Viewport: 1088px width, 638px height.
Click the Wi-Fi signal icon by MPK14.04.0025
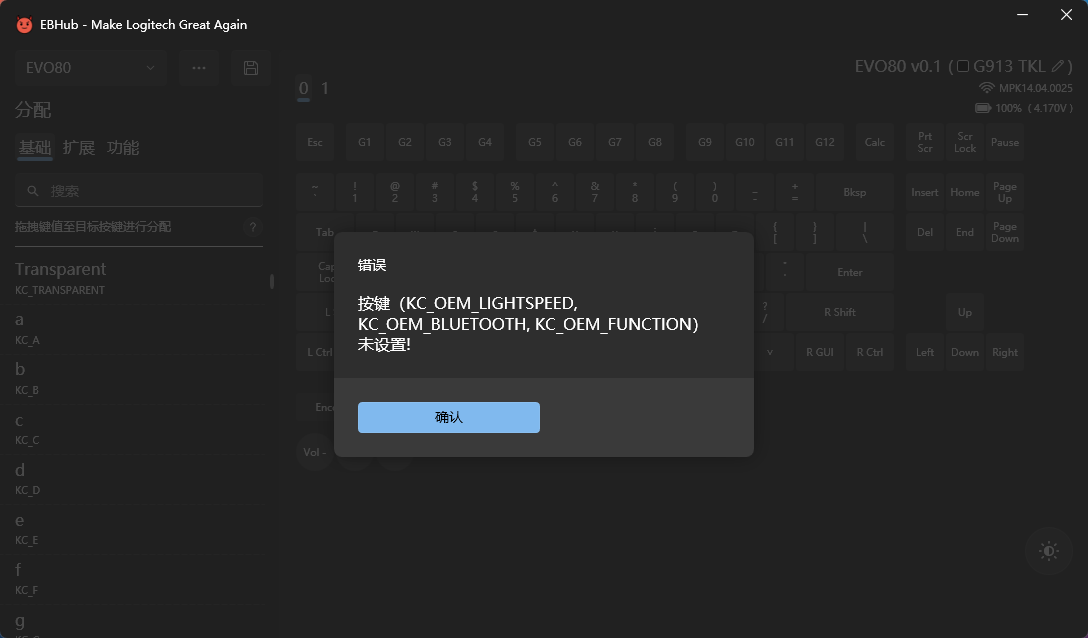(x=986, y=88)
